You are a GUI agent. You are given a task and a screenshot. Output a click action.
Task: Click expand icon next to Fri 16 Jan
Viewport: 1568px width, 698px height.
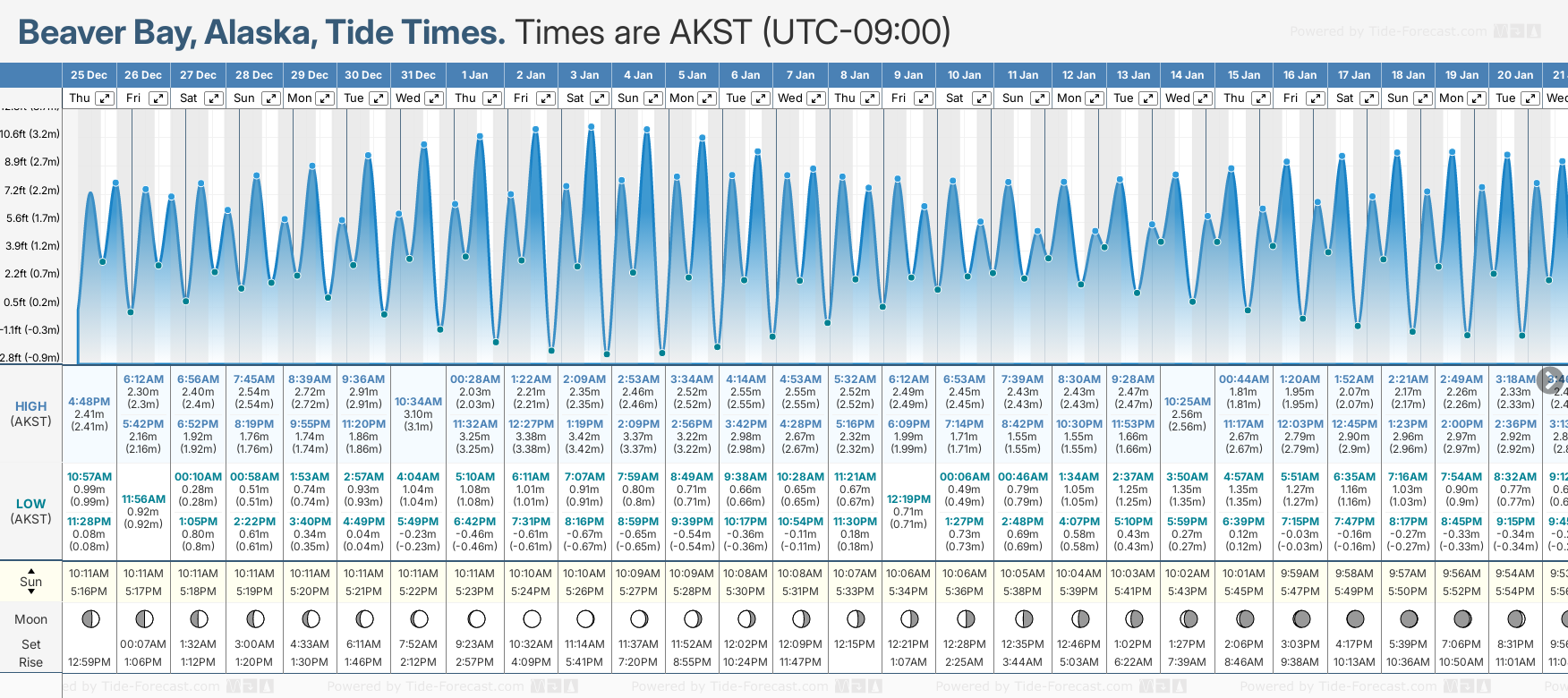click(x=1316, y=98)
